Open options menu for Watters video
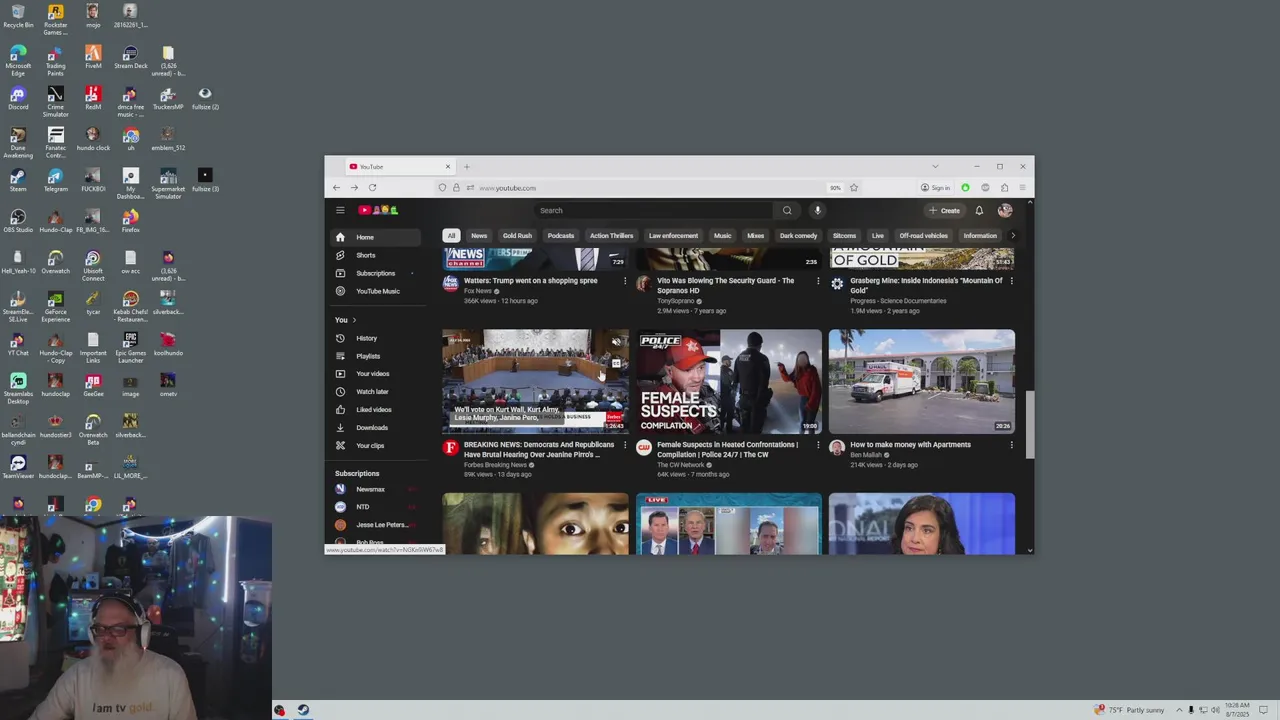1280x720 pixels. [x=625, y=281]
